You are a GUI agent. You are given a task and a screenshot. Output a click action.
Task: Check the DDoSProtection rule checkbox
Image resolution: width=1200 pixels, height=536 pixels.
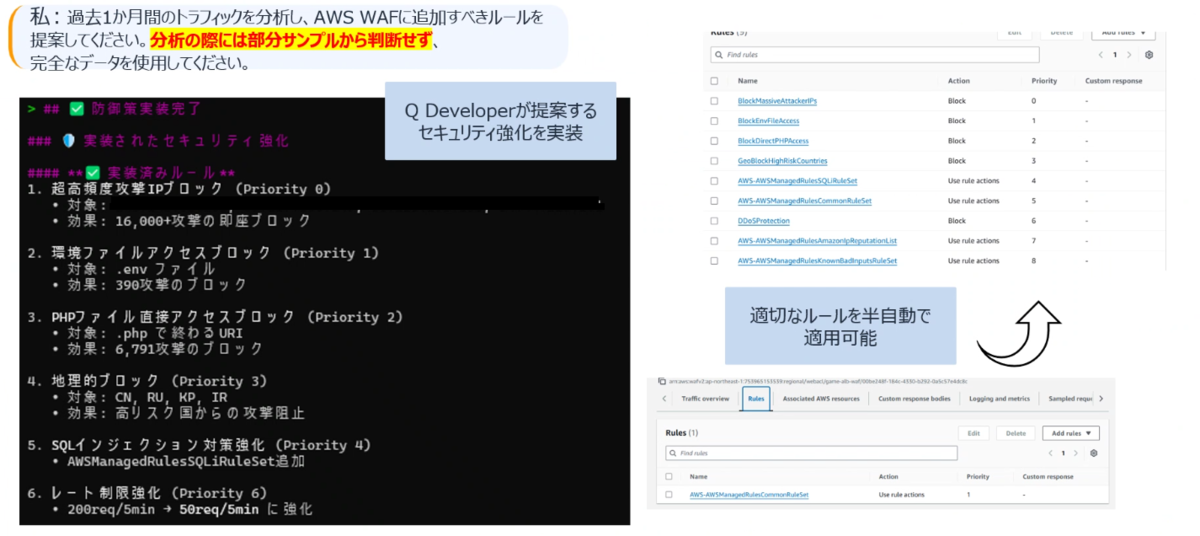click(x=714, y=221)
